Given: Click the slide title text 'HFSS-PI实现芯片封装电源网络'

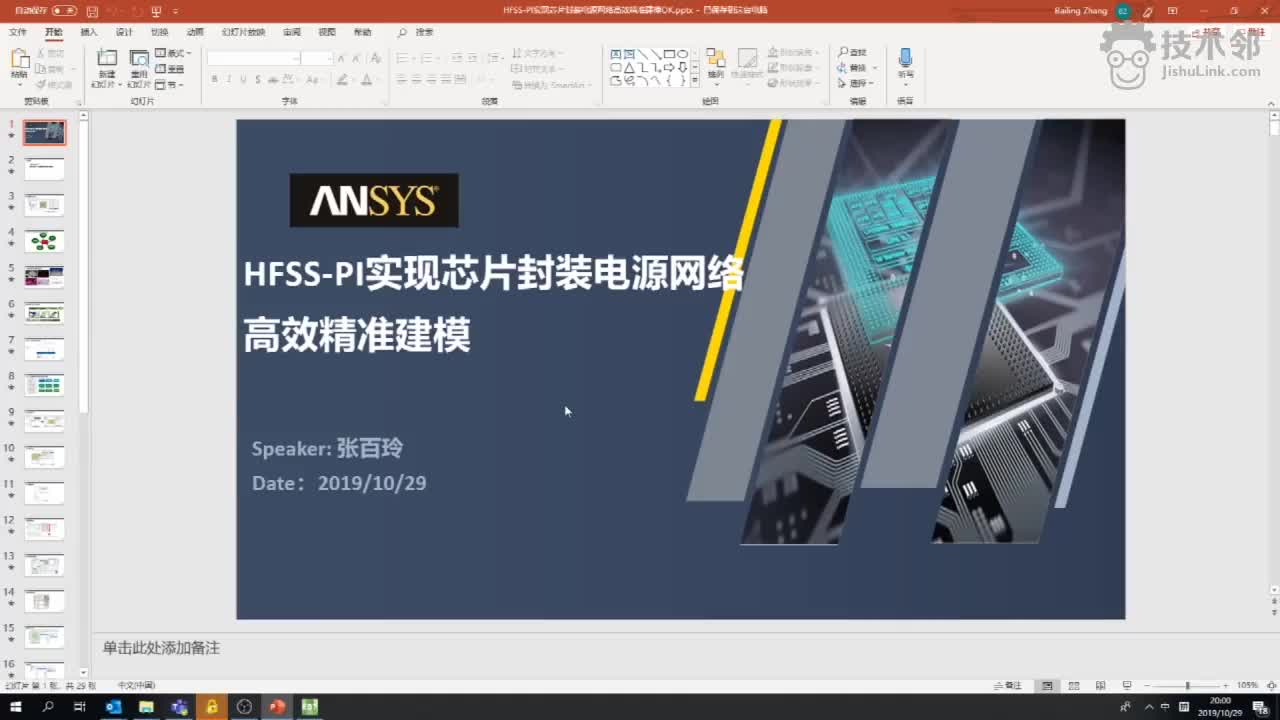Looking at the screenshot, I should 493,274.
